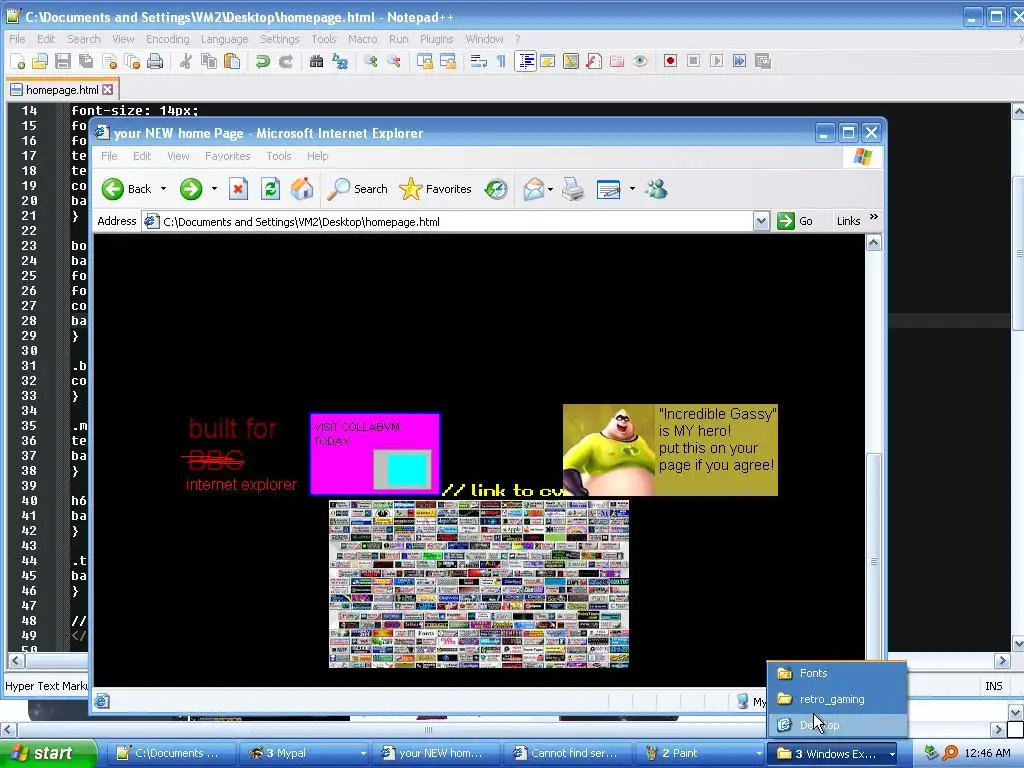Click the Cut scissors icon in Notepad++

[186, 61]
